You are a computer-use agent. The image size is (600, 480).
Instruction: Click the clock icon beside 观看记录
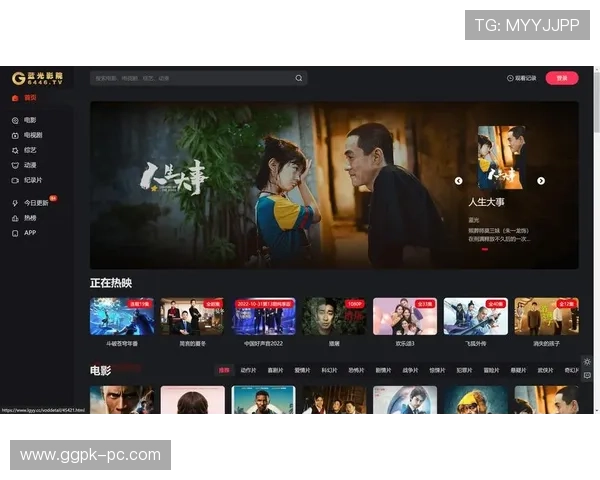click(x=510, y=78)
